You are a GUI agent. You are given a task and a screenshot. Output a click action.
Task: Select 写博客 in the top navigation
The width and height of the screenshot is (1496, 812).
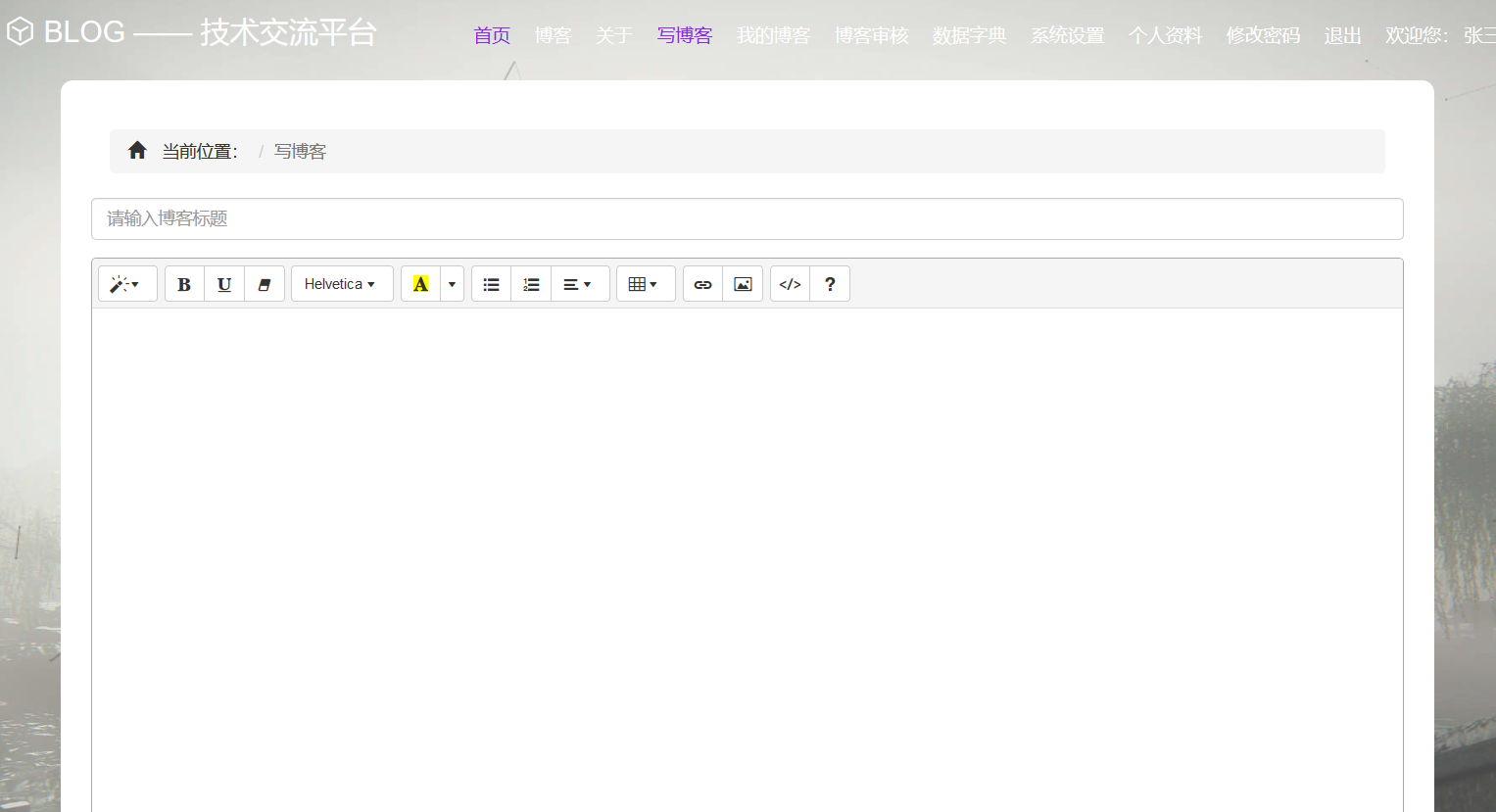tap(685, 35)
